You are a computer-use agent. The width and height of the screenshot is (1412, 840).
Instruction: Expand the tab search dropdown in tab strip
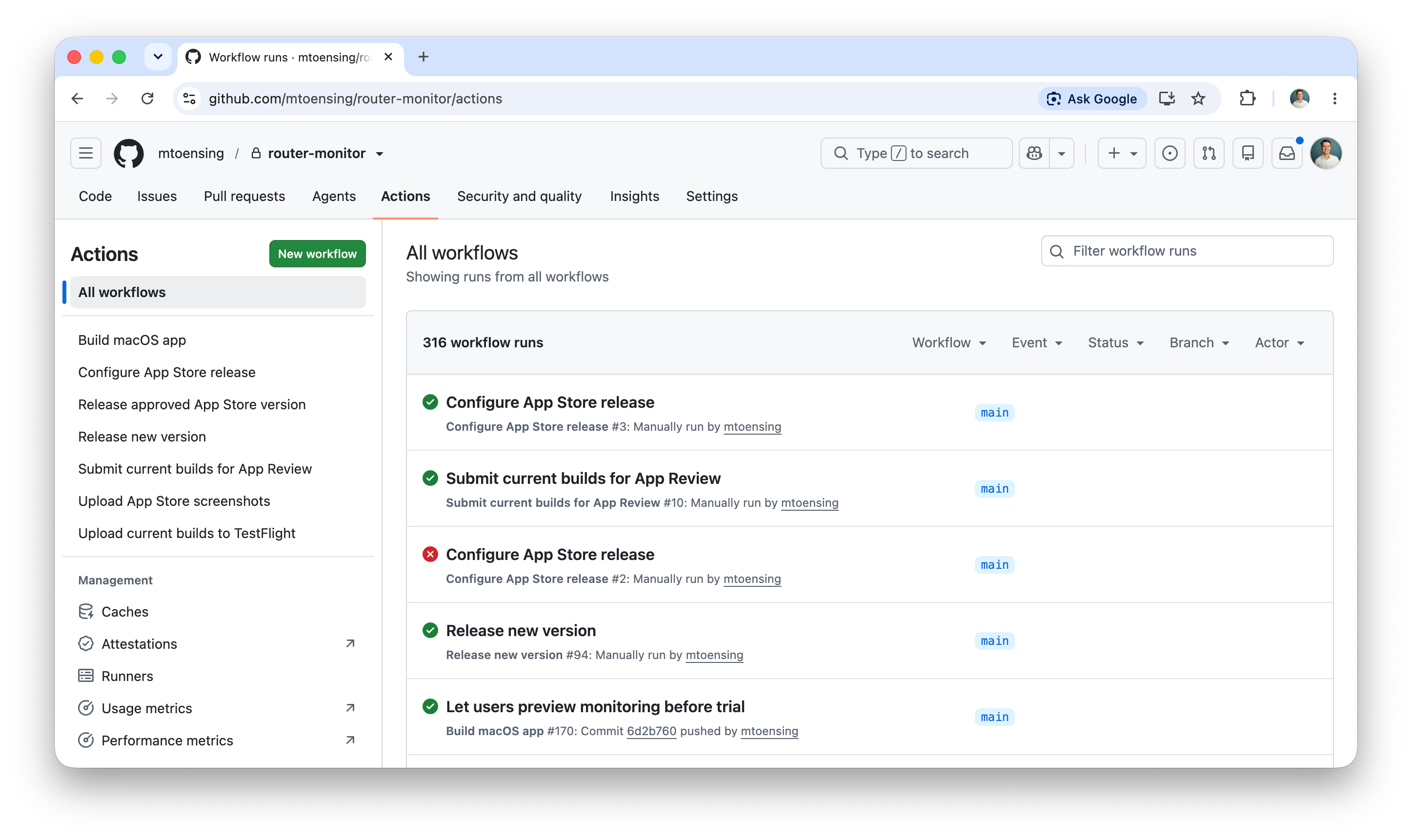click(158, 57)
